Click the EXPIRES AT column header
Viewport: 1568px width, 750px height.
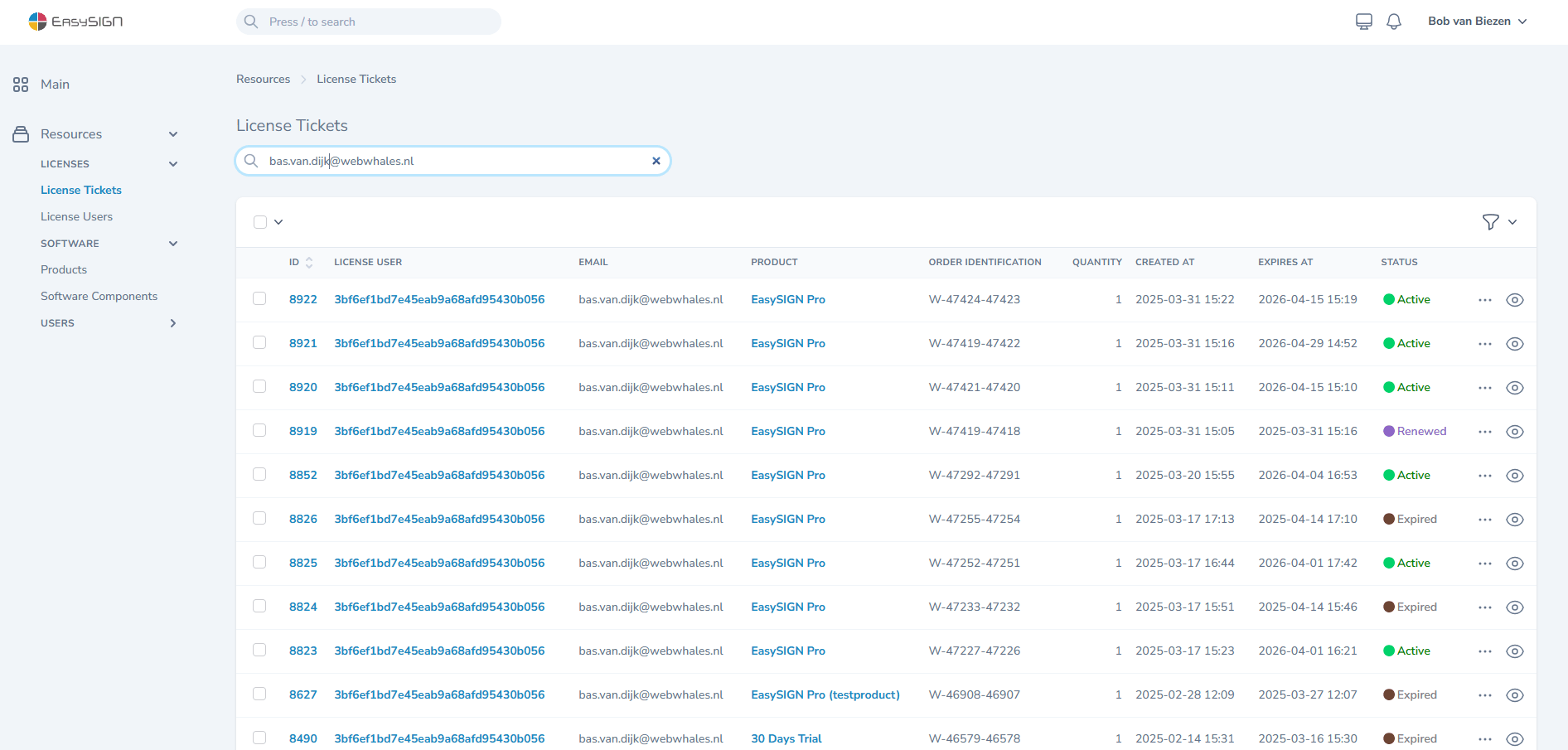(1285, 262)
